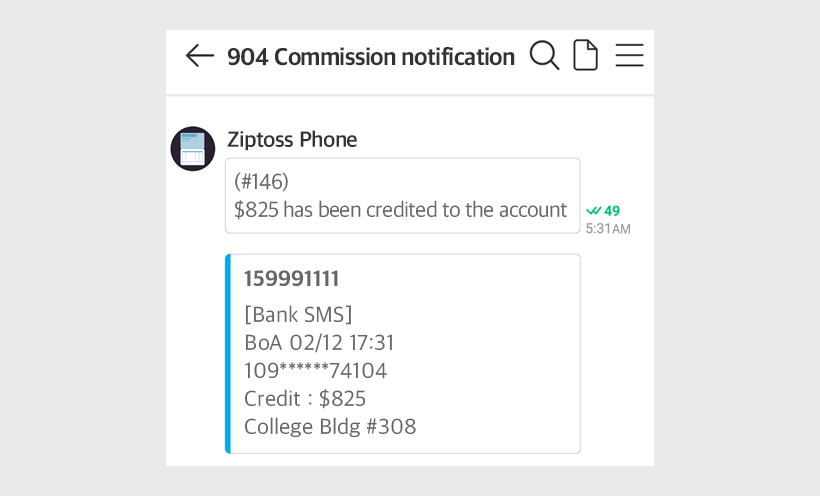820x496 pixels.
Task: Click the 5:31AM message timestamp
Action: (608, 229)
